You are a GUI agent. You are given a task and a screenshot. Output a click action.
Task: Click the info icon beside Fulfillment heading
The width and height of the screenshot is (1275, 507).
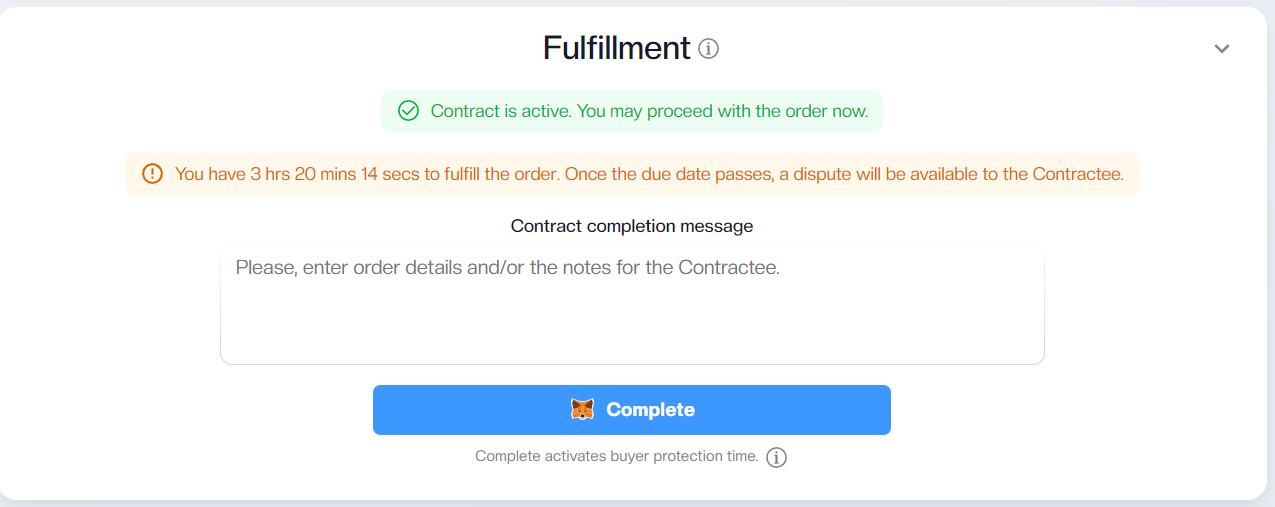click(x=709, y=48)
